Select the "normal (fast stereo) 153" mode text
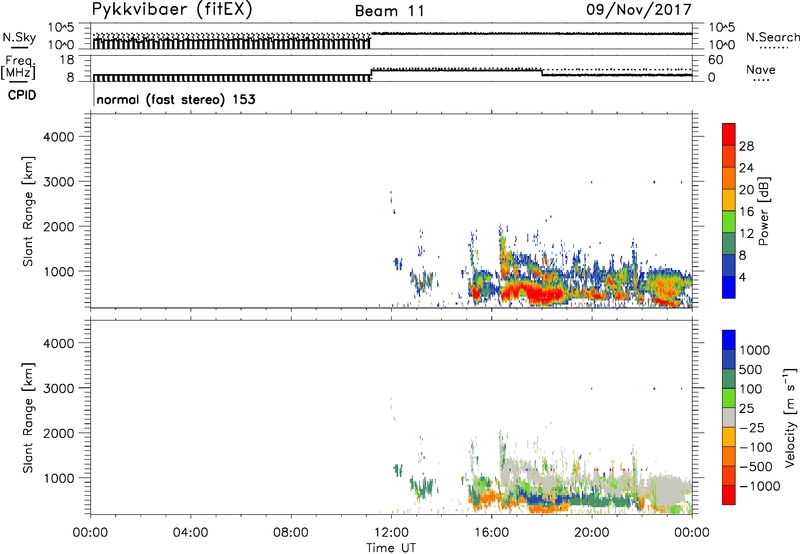Viewport: 800px width, 554px height. point(176,99)
